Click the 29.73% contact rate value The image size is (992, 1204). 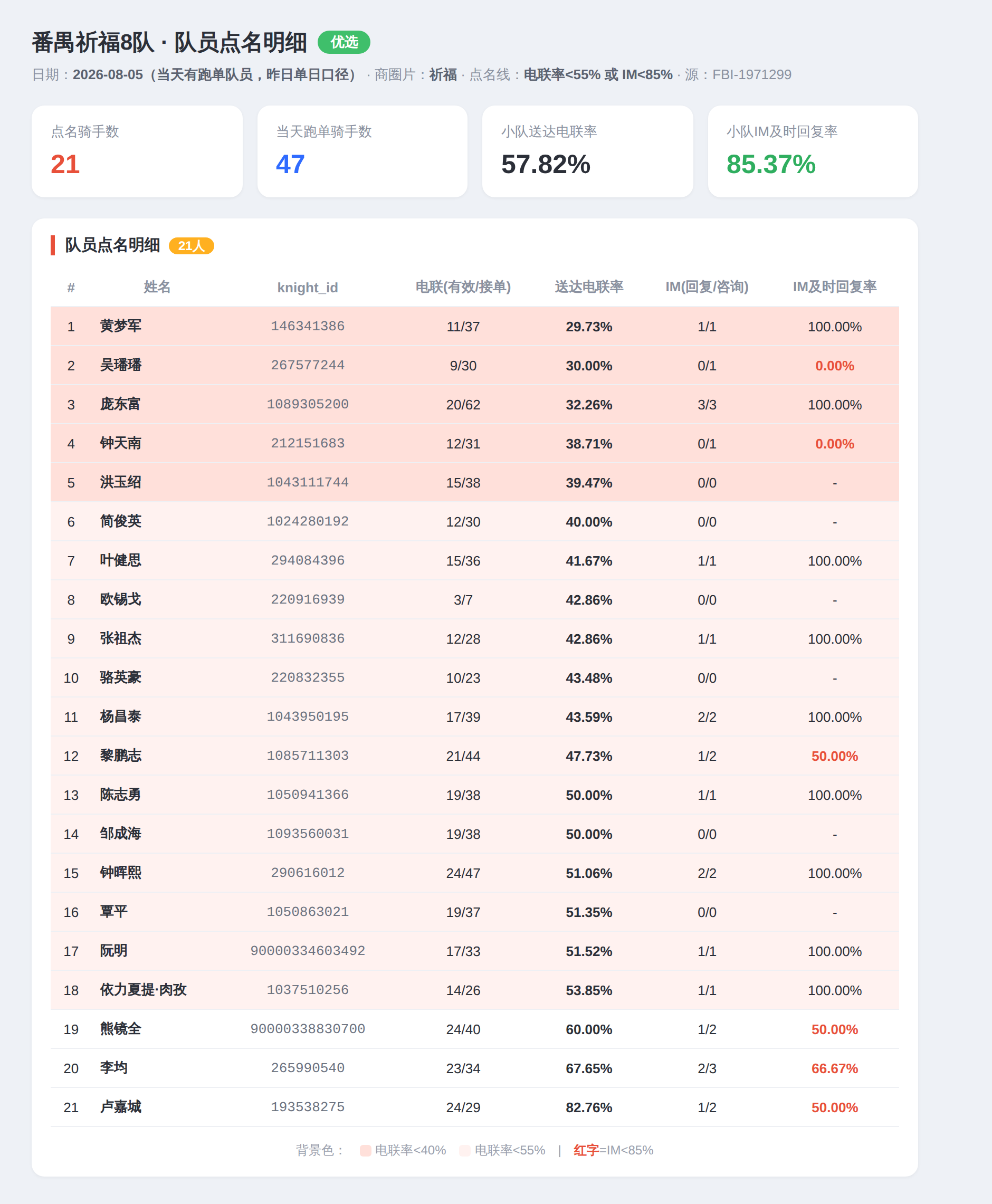click(588, 327)
